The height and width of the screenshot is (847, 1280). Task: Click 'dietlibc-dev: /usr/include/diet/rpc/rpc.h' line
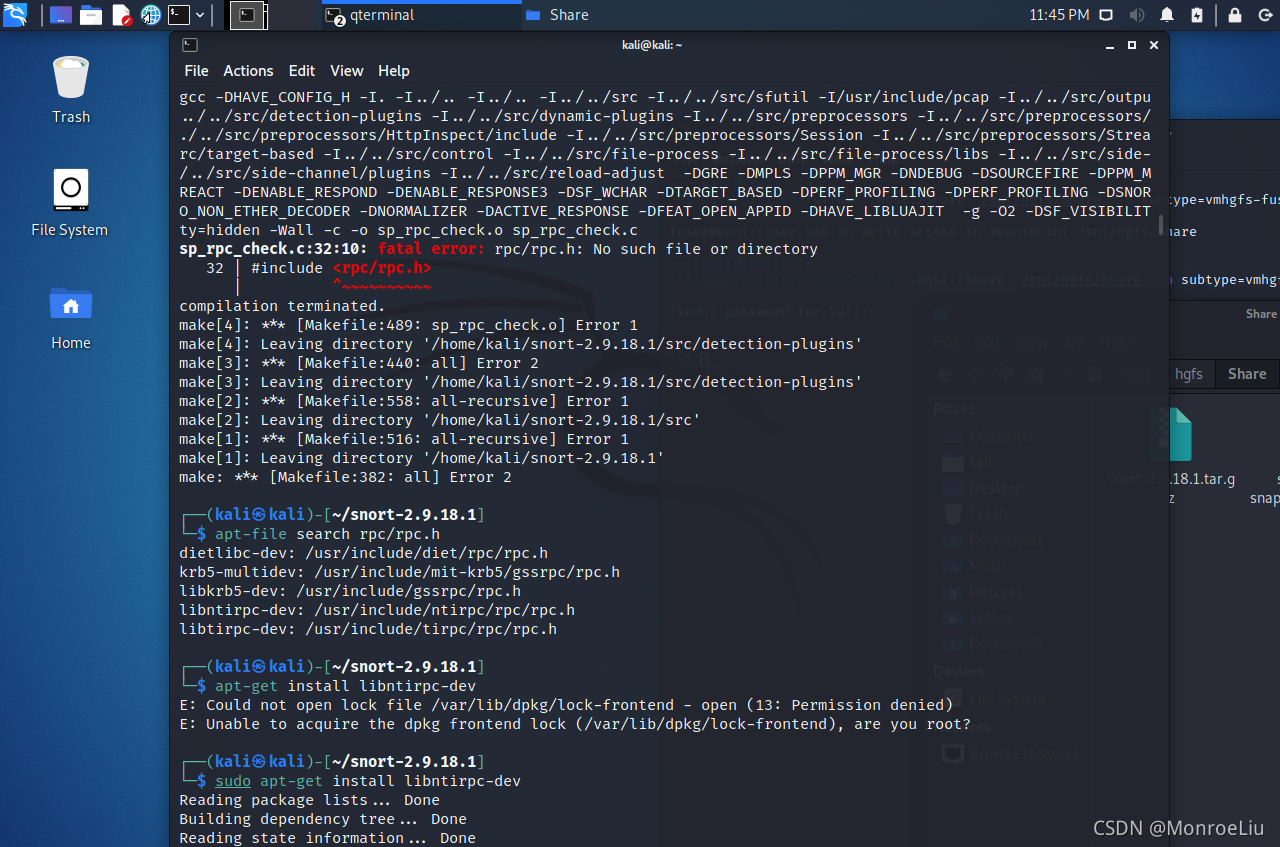363,553
